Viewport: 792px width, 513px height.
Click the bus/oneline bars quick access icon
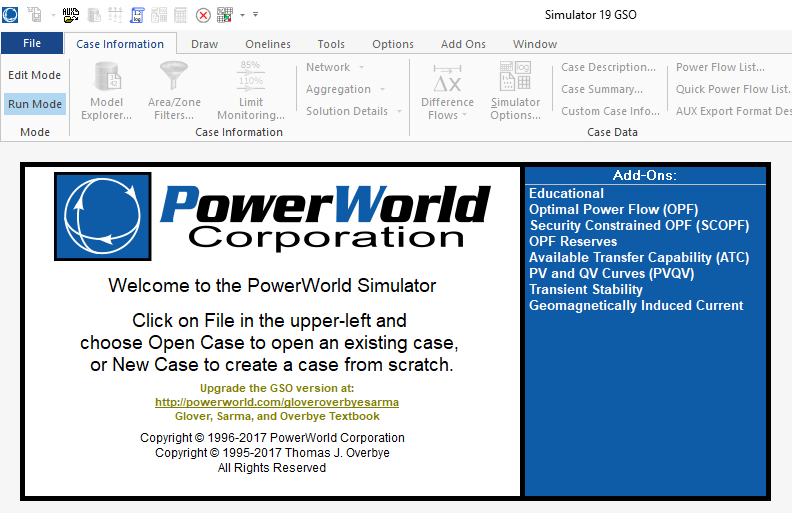pyautogui.click(x=115, y=15)
